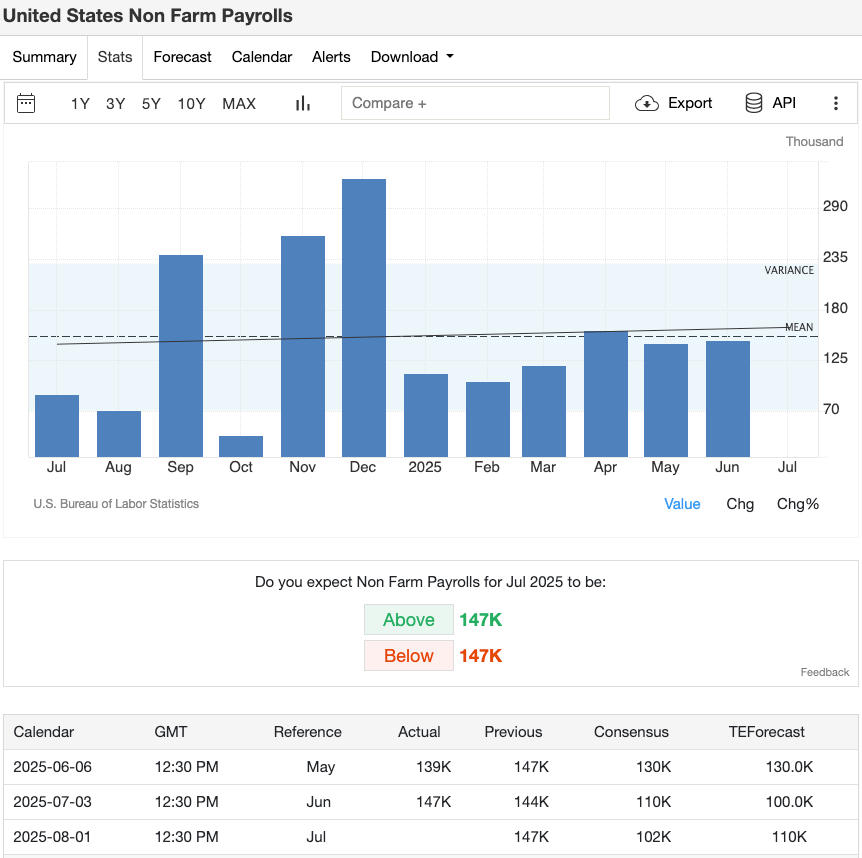Open the calendar date range icon
Image resolution: width=862 pixels, height=858 pixels.
click(27, 103)
